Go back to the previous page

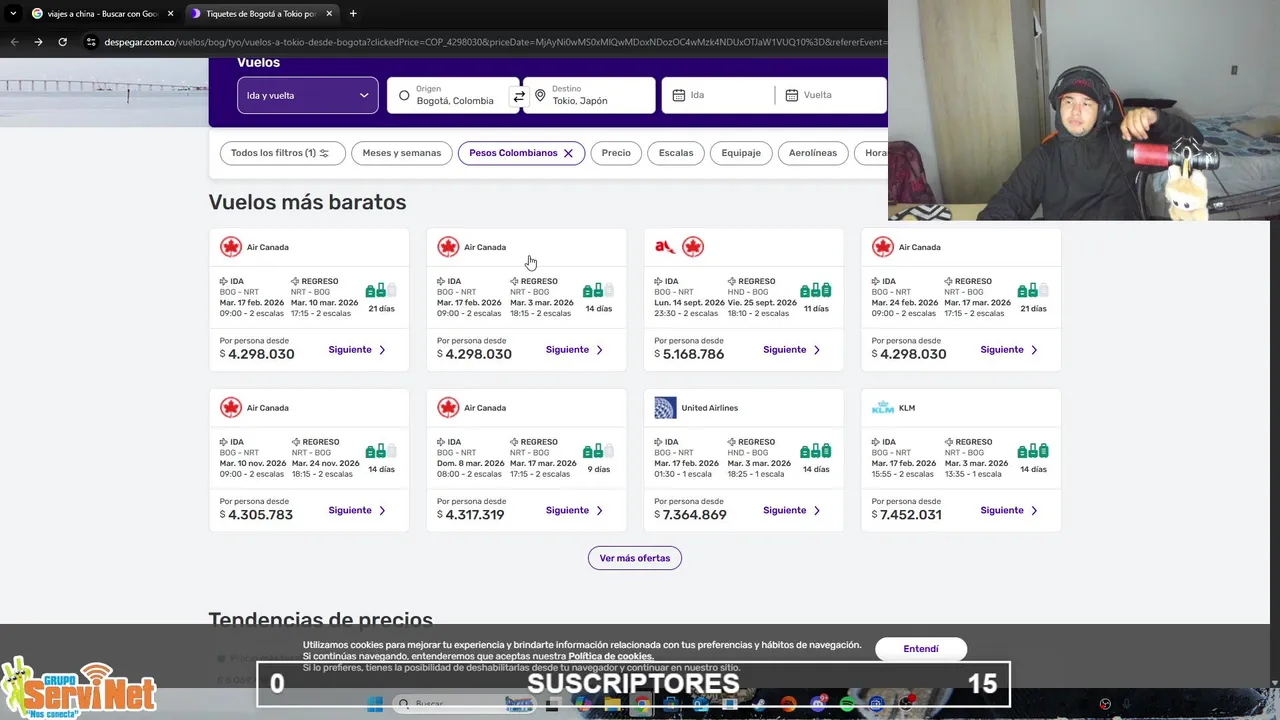14,42
